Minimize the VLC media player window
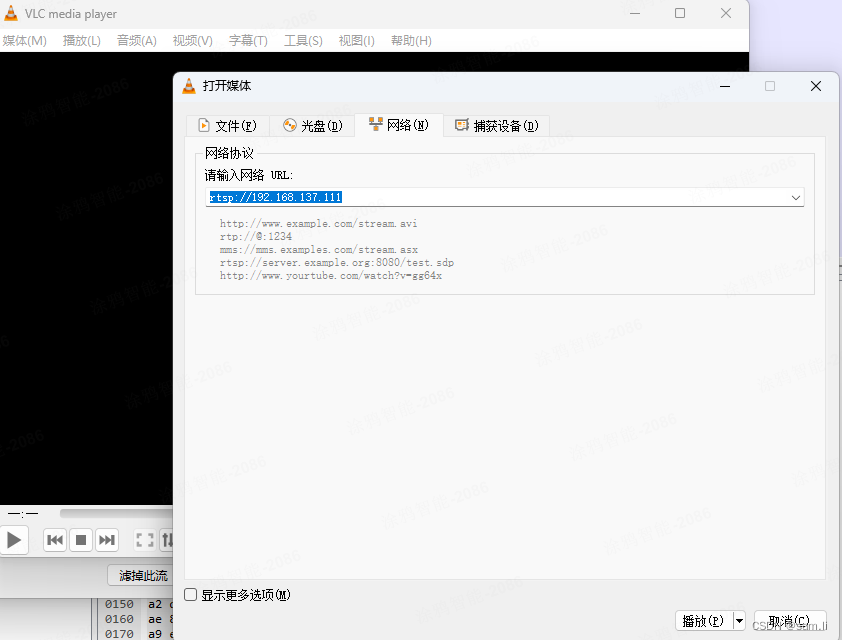 pos(635,13)
